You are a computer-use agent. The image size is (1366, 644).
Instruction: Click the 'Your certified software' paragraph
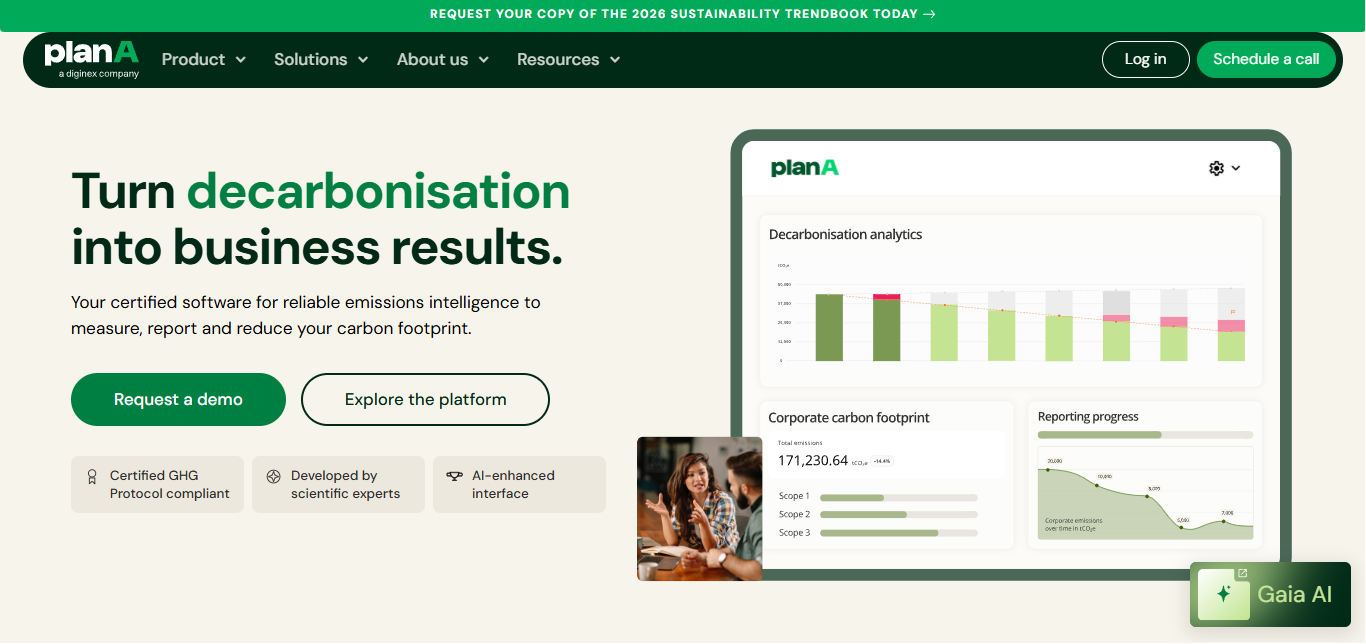coord(306,315)
